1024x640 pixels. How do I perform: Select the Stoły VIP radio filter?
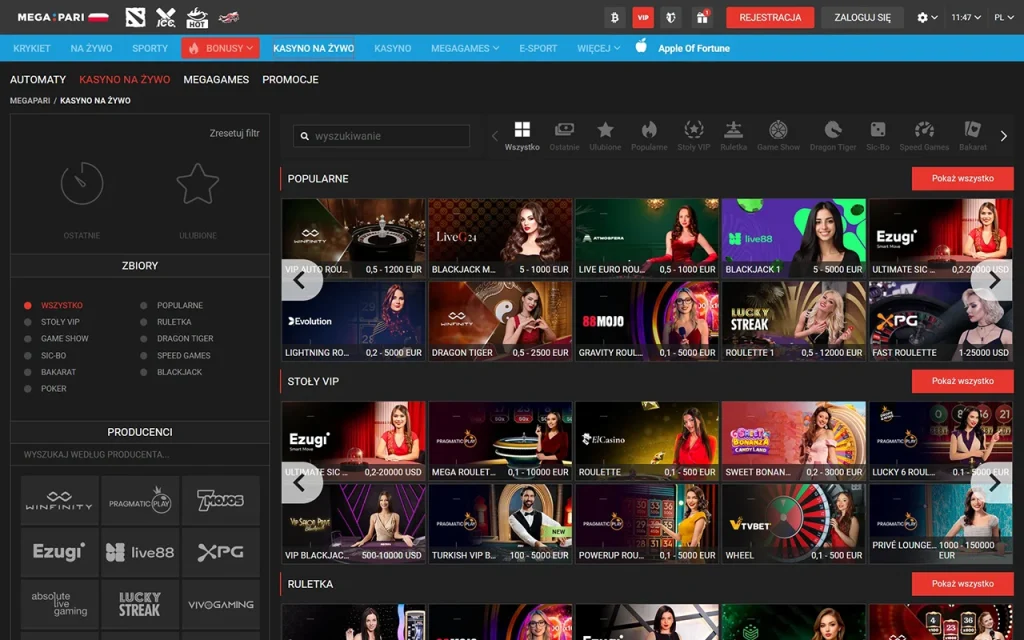tap(27, 322)
